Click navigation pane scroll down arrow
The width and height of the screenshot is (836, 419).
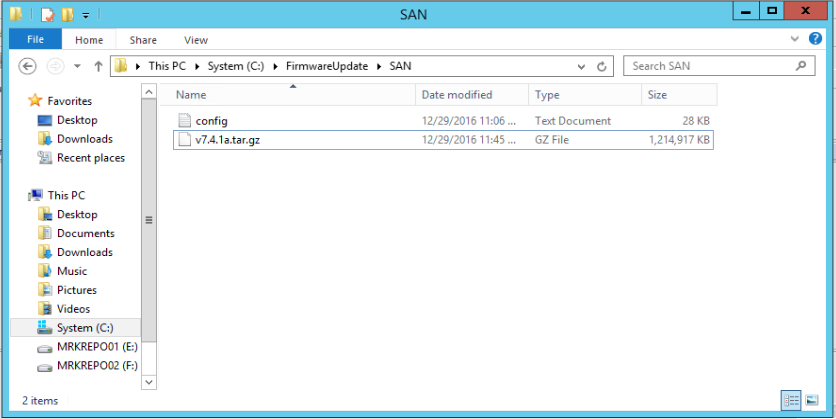(149, 382)
